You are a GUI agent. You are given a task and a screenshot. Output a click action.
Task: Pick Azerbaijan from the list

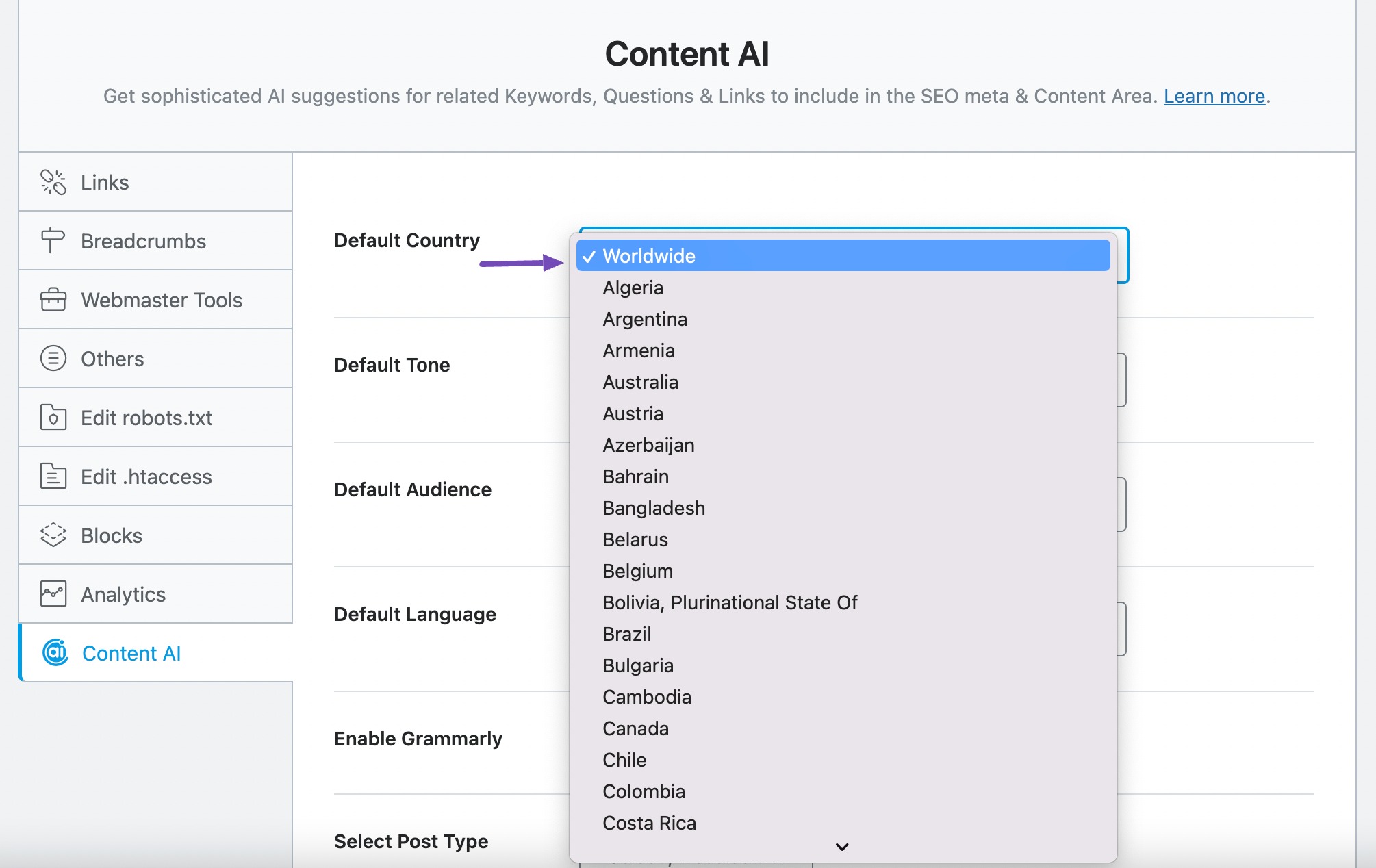pyautogui.click(x=843, y=445)
